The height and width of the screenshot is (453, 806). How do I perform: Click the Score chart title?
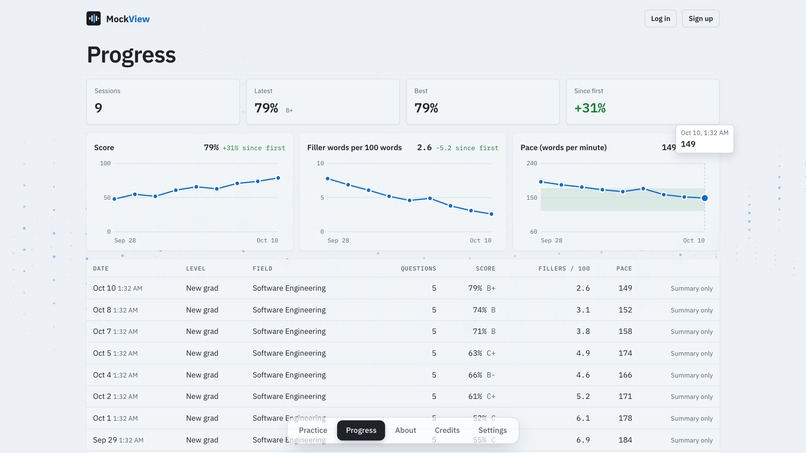(x=104, y=148)
